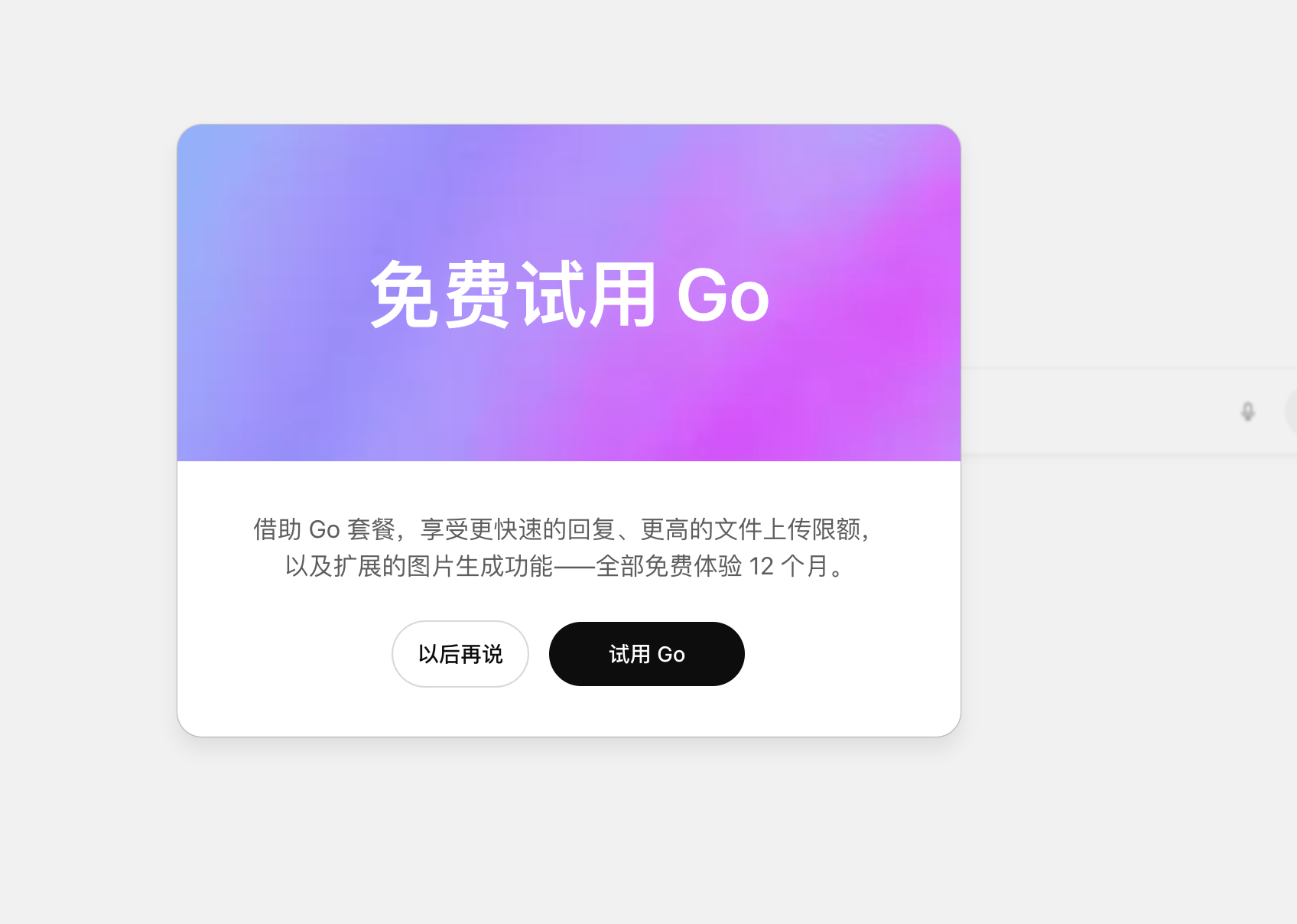The image size is (1297, 924).
Task: Click the partially visible round voice button
Action: 1292,412
